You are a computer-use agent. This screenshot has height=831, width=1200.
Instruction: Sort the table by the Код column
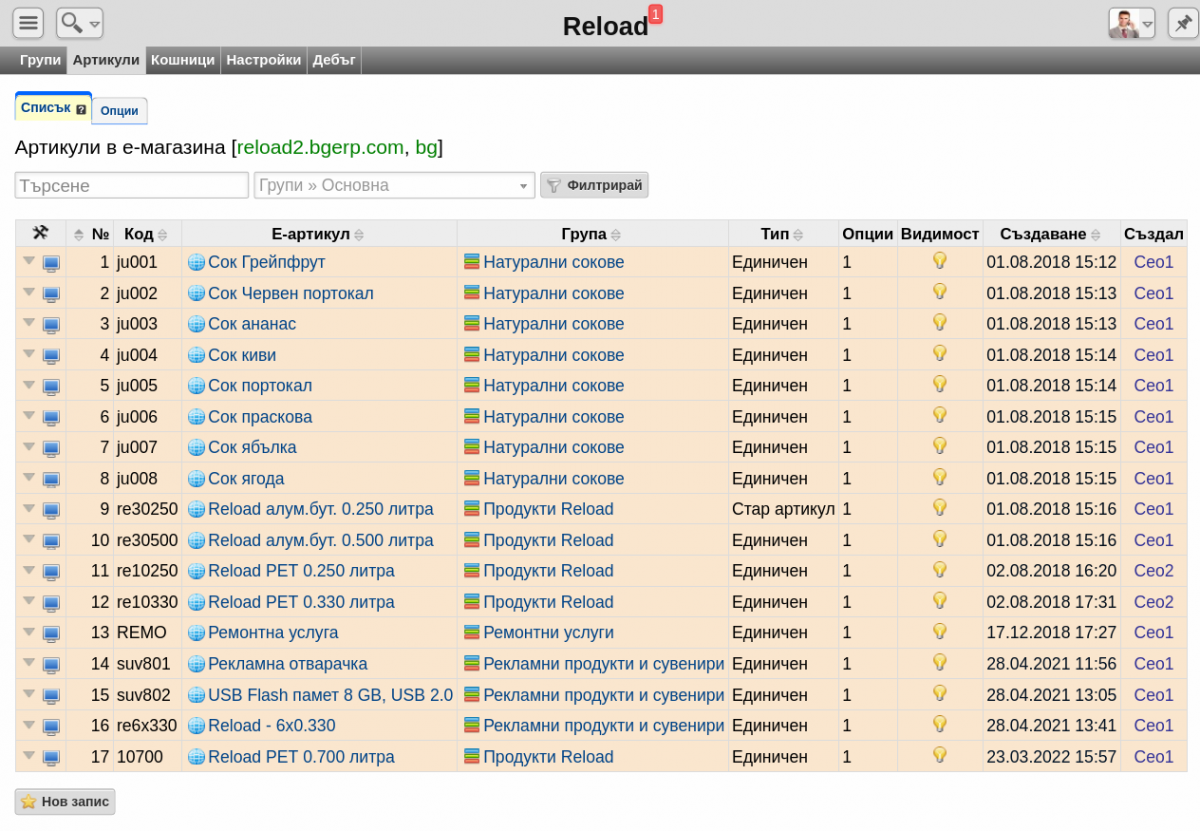tap(145, 234)
